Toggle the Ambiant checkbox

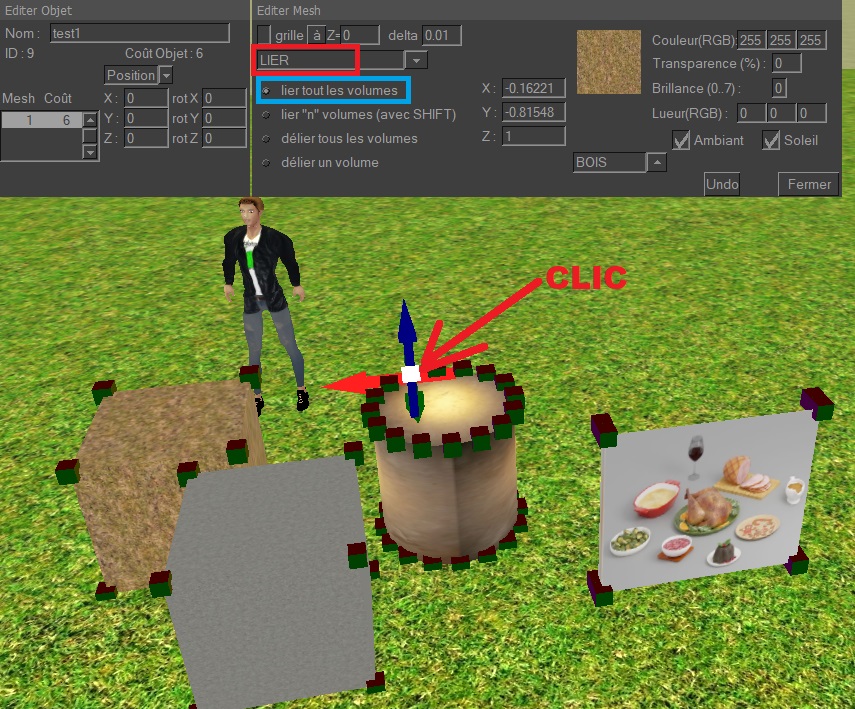pos(681,141)
